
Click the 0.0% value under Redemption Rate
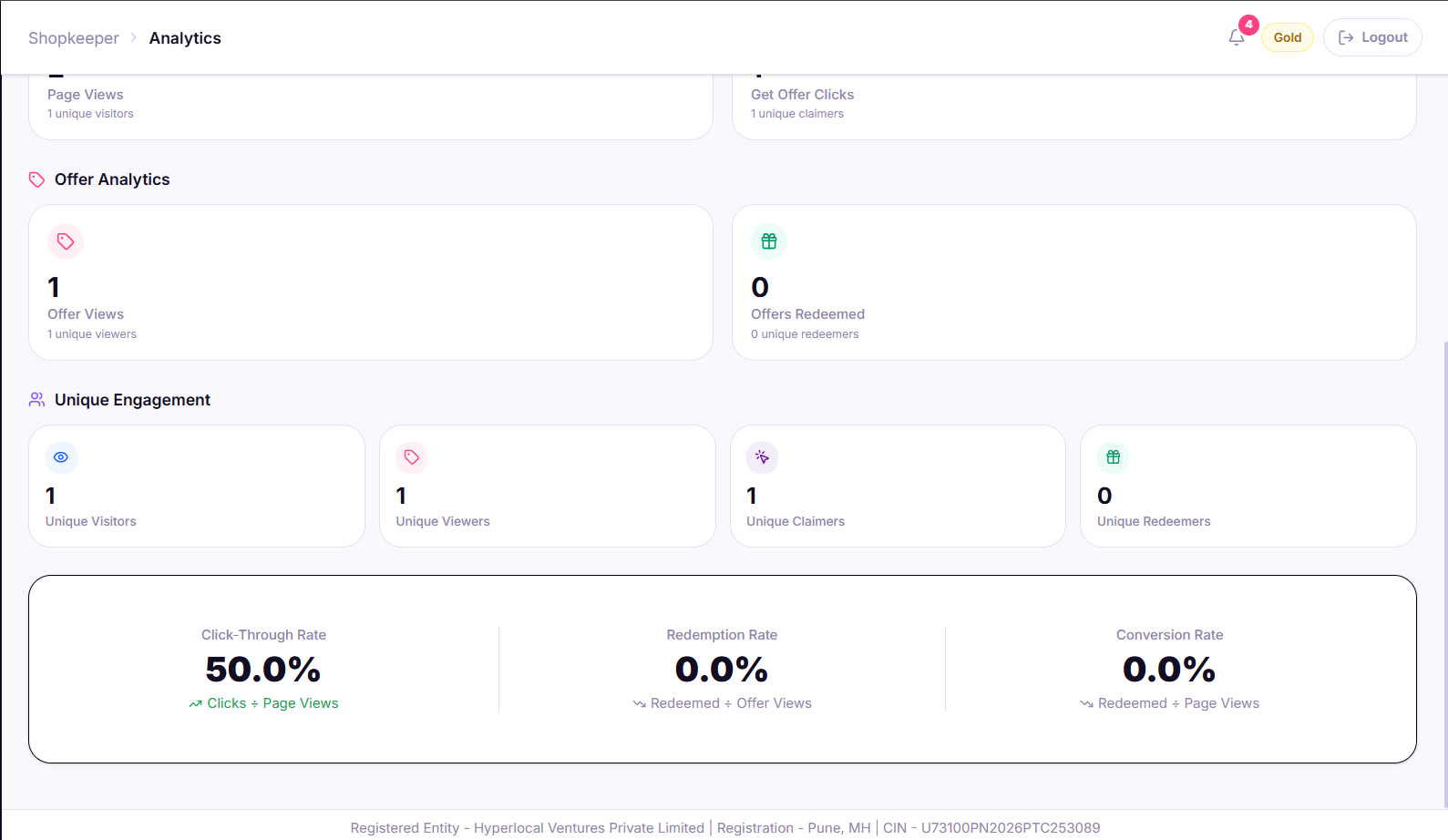(722, 670)
